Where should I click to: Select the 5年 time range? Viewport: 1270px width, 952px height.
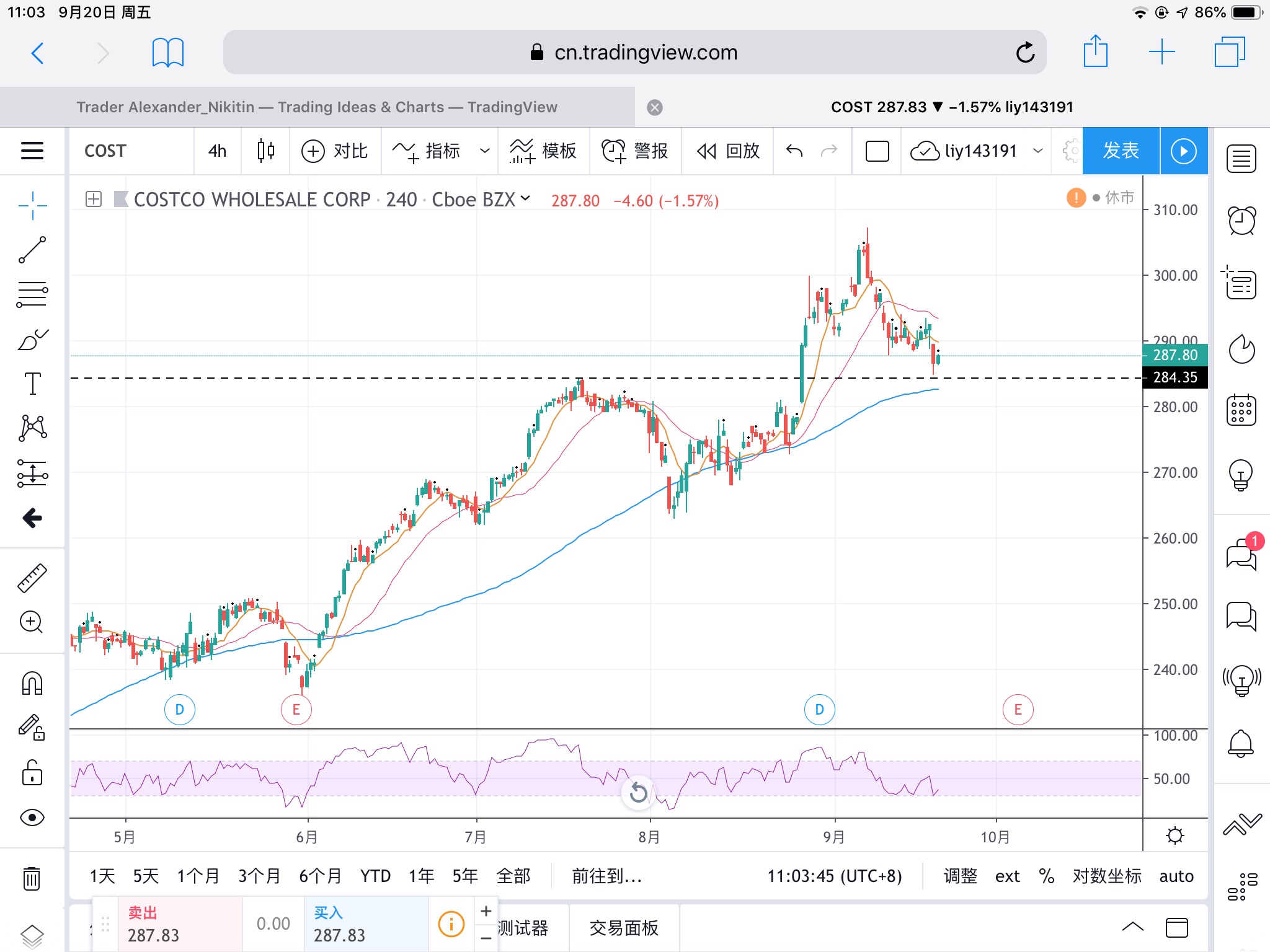point(465,876)
